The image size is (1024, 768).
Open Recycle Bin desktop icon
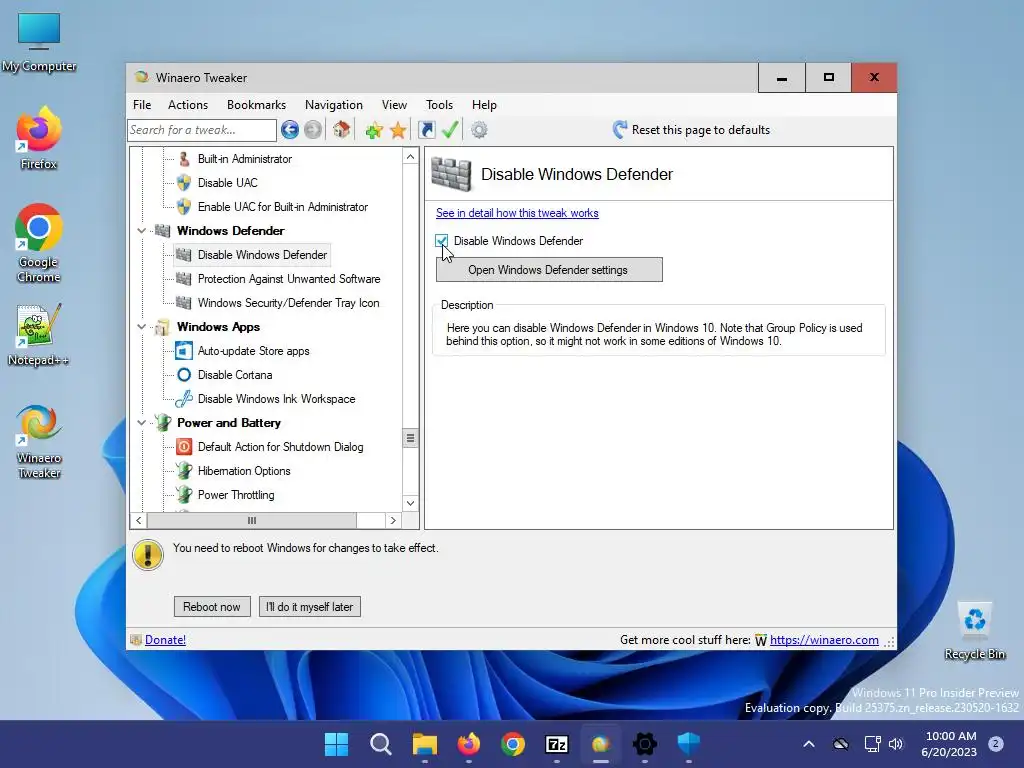[974, 631]
